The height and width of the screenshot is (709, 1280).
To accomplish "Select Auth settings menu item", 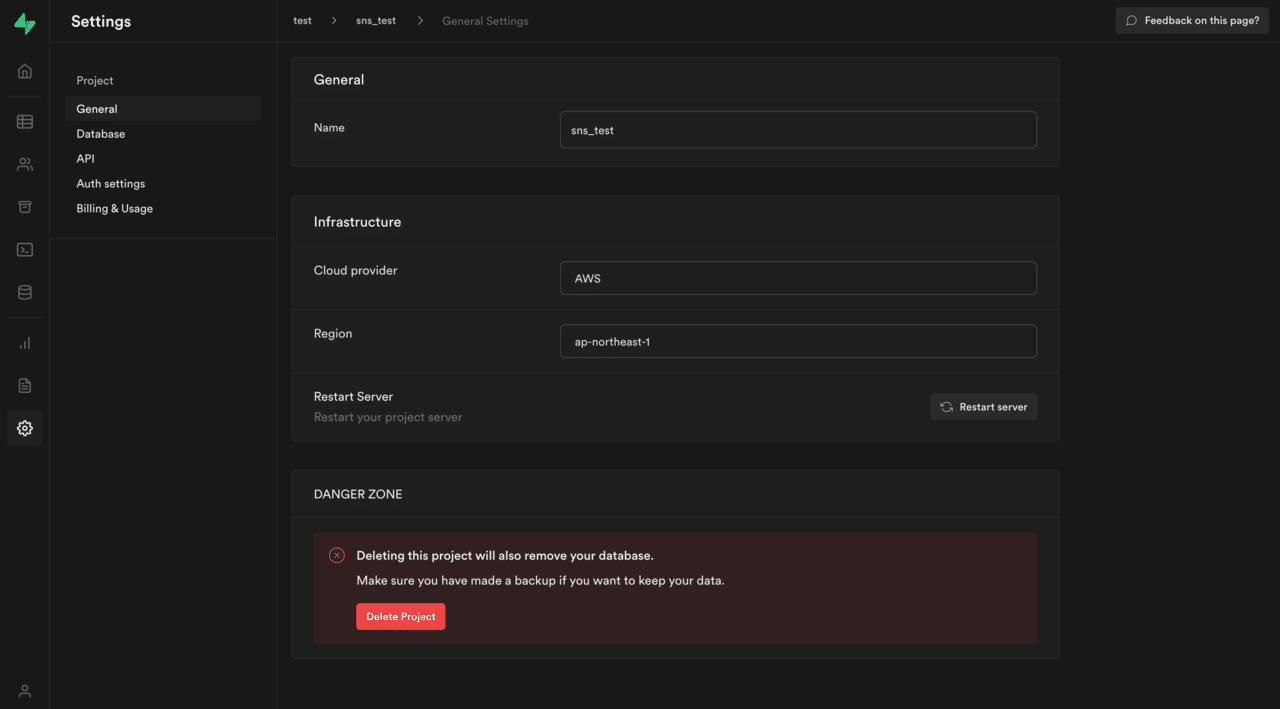I will tap(111, 184).
